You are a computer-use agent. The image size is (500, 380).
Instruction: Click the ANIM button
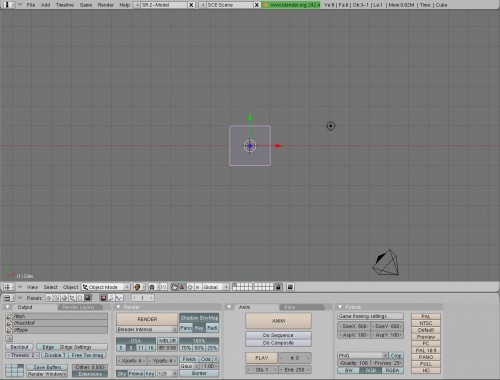[x=278, y=321]
